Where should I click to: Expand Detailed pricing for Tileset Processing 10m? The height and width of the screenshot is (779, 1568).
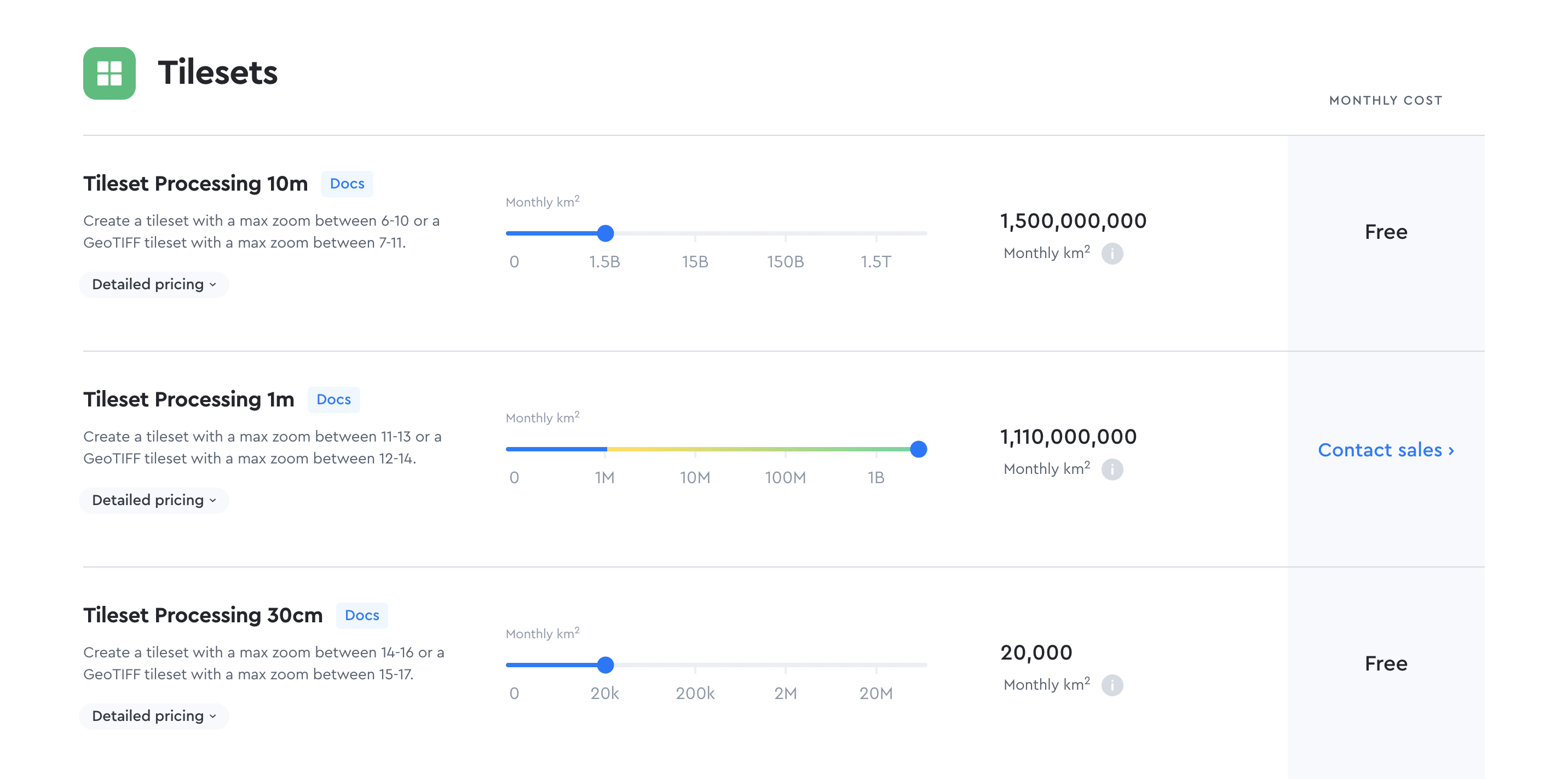(153, 284)
